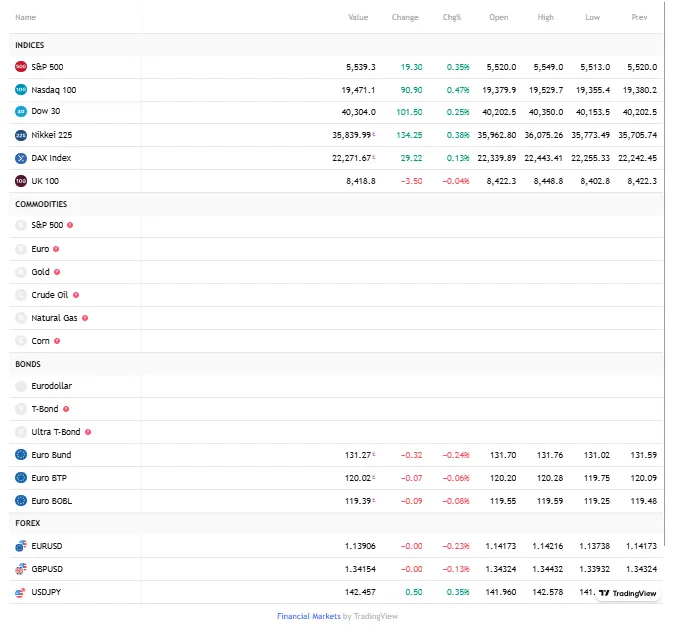Select the Corn commodity row name
The width and height of the screenshot is (692, 634).
[x=40, y=341]
